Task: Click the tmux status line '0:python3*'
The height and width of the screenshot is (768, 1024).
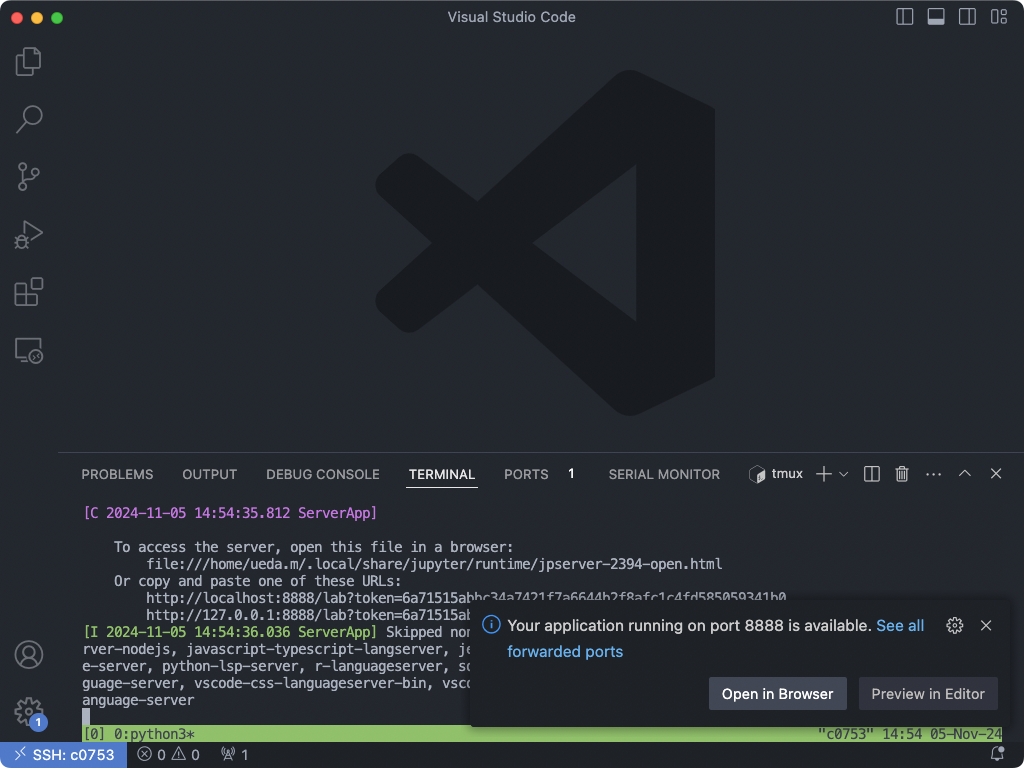Action: click(x=154, y=734)
